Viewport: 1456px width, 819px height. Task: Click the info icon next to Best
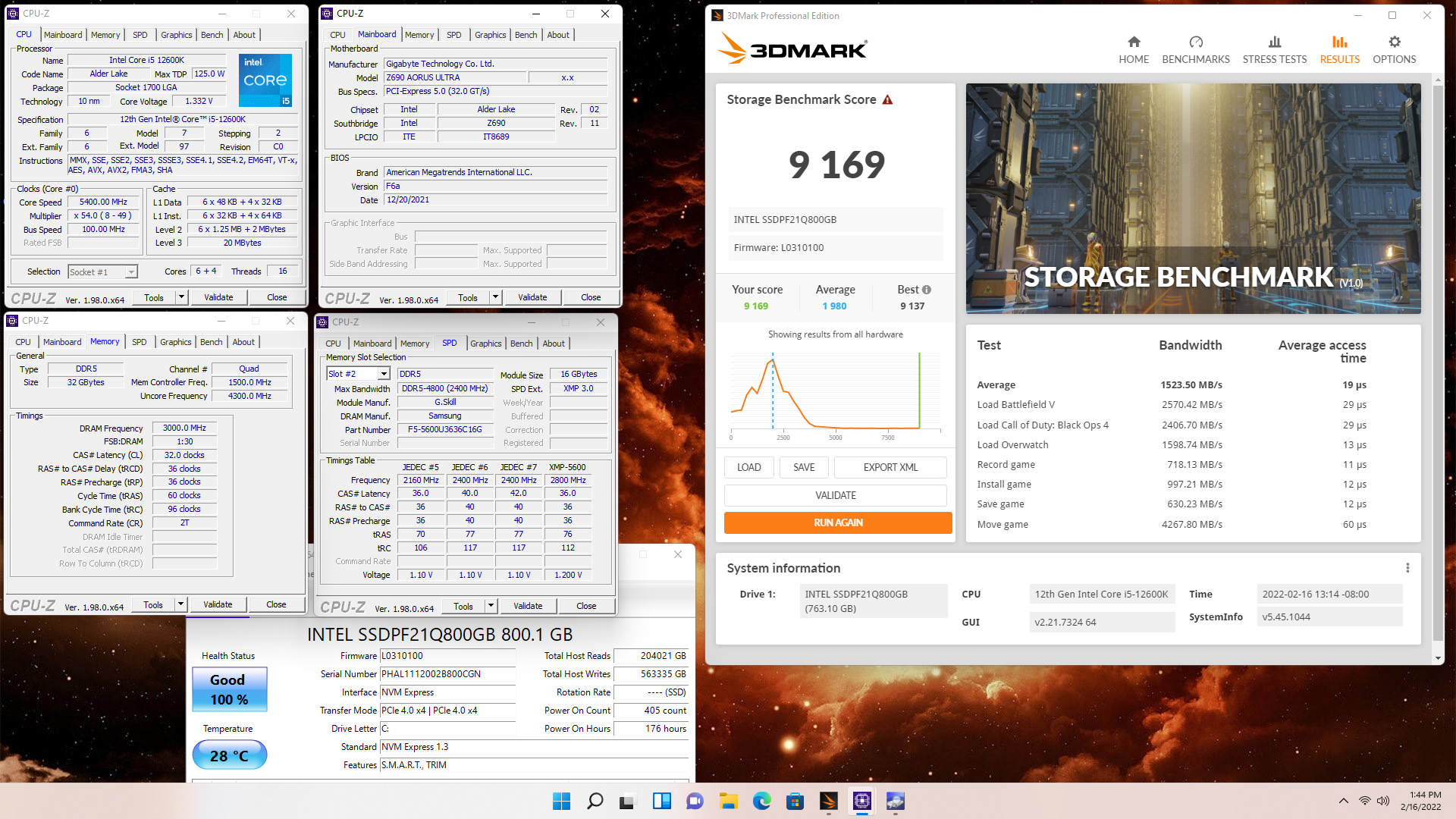pos(927,290)
